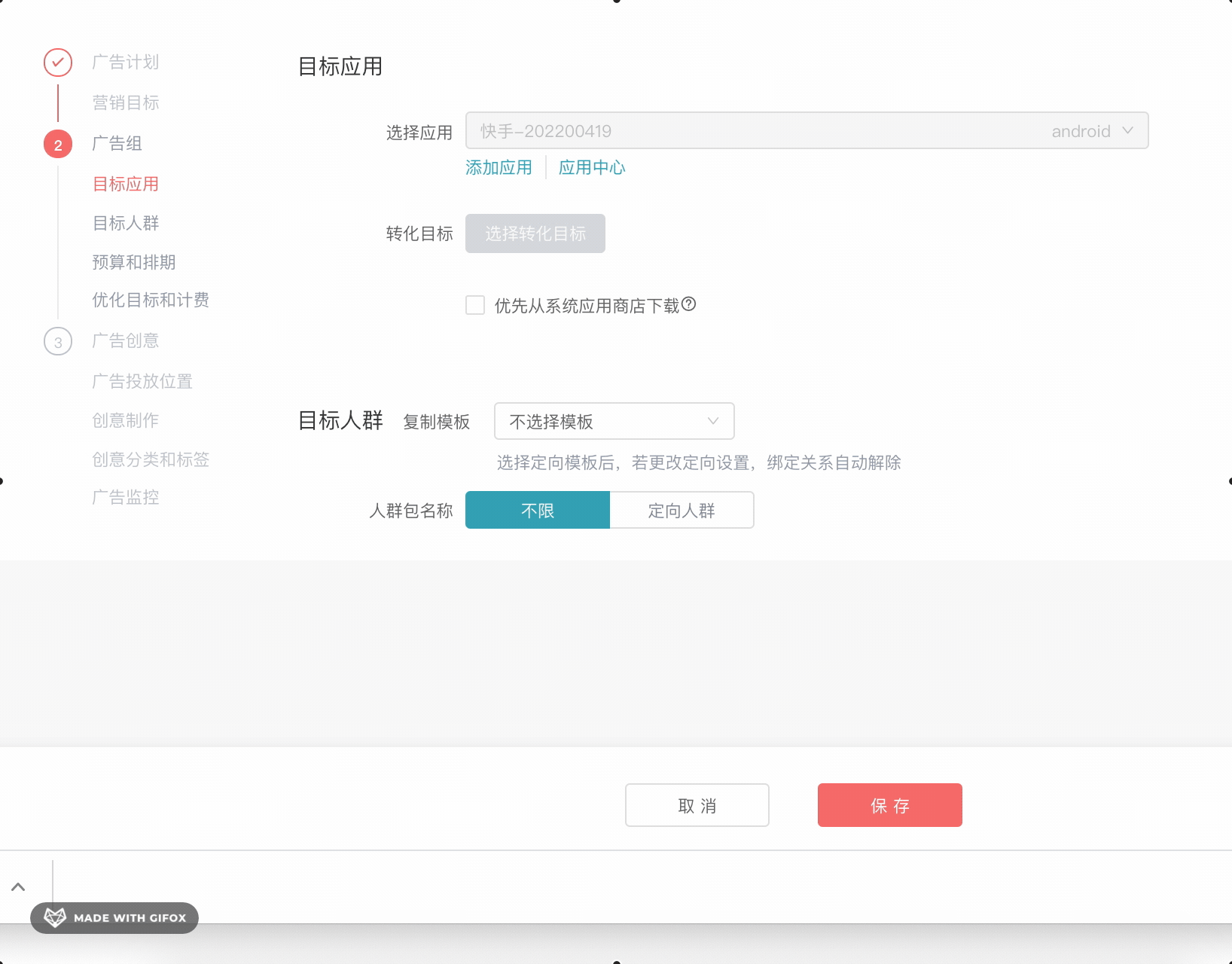Collapse the panel with bottom-left chevron
The width and height of the screenshot is (1232, 964).
(18, 886)
